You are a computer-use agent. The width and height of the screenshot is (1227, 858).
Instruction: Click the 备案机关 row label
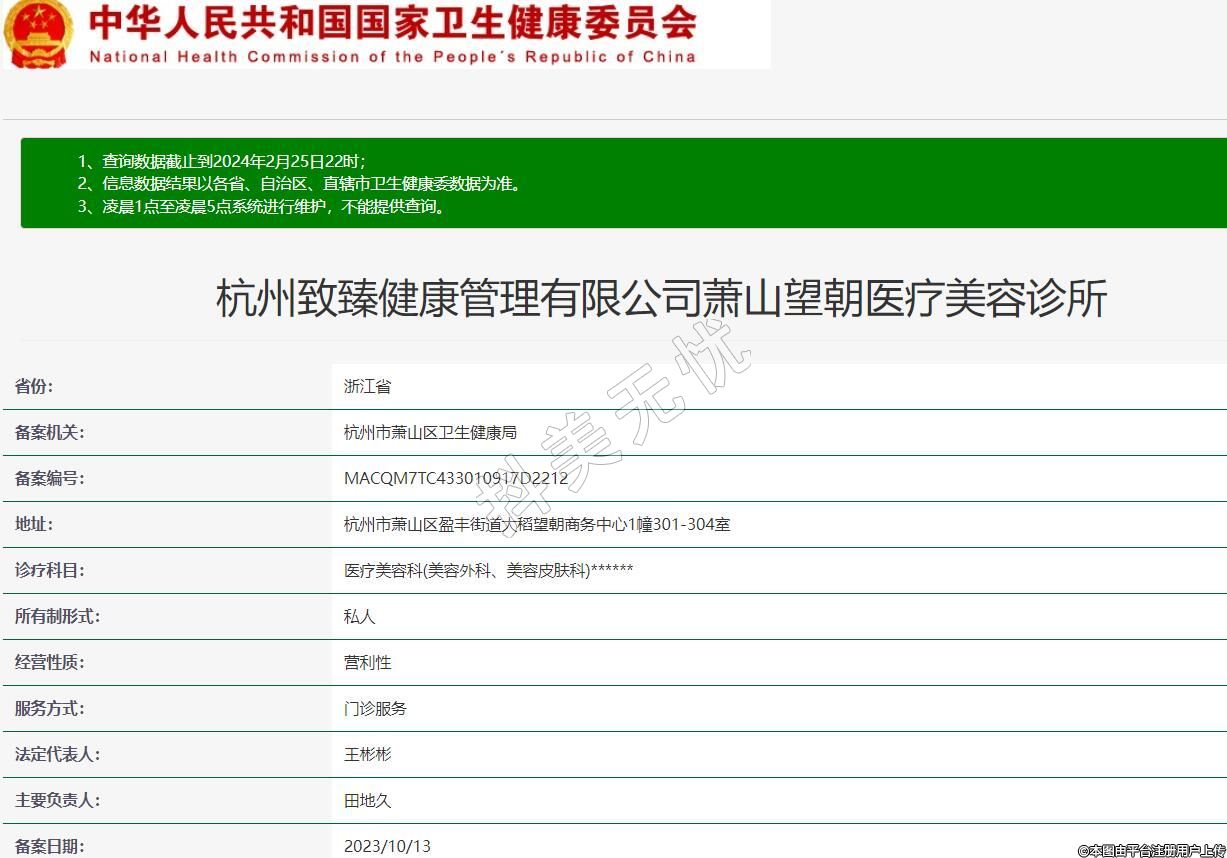click(x=50, y=432)
